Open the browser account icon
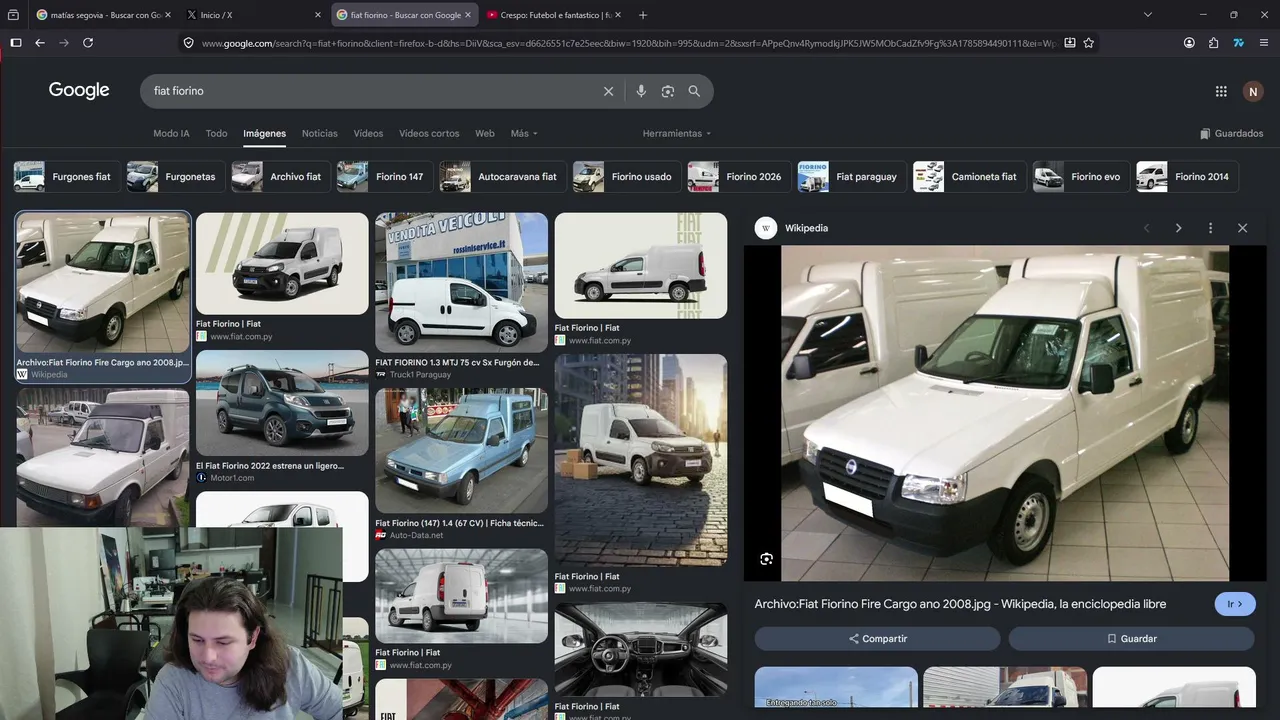The width and height of the screenshot is (1280, 720). tap(1189, 43)
